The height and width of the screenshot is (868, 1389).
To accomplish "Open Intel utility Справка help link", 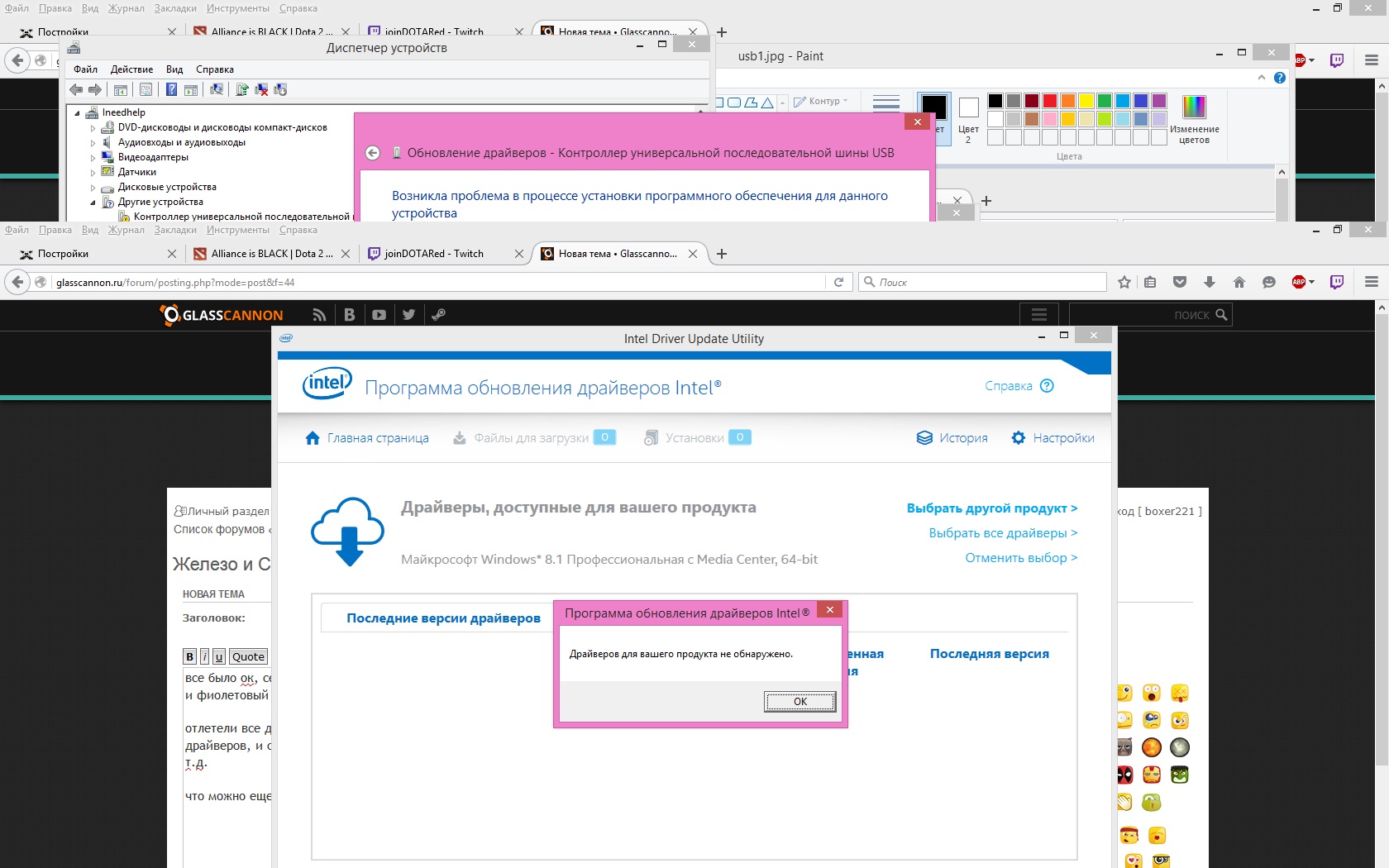I will [x=1019, y=386].
